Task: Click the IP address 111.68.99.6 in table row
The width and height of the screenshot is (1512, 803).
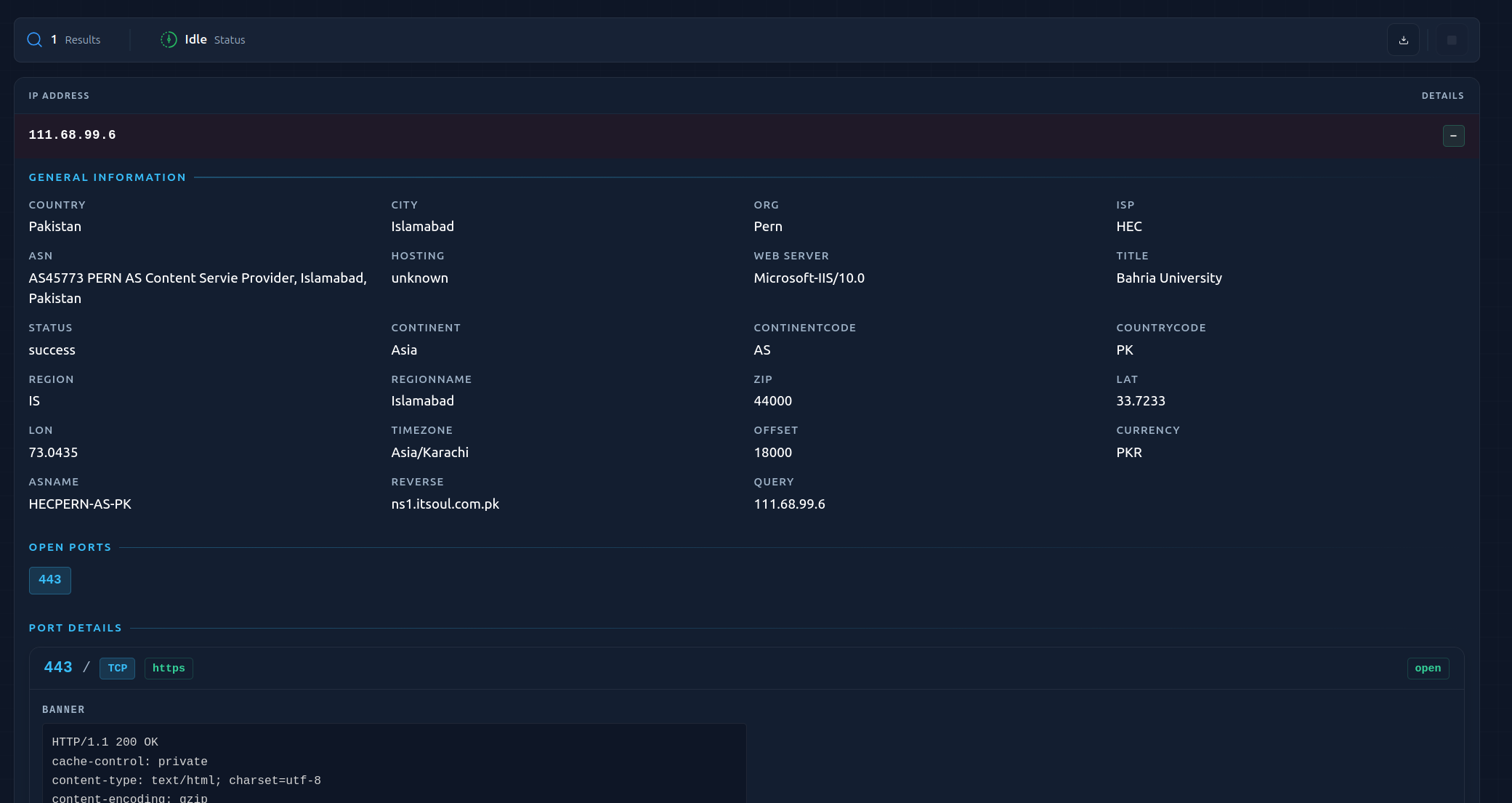Action: point(72,135)
